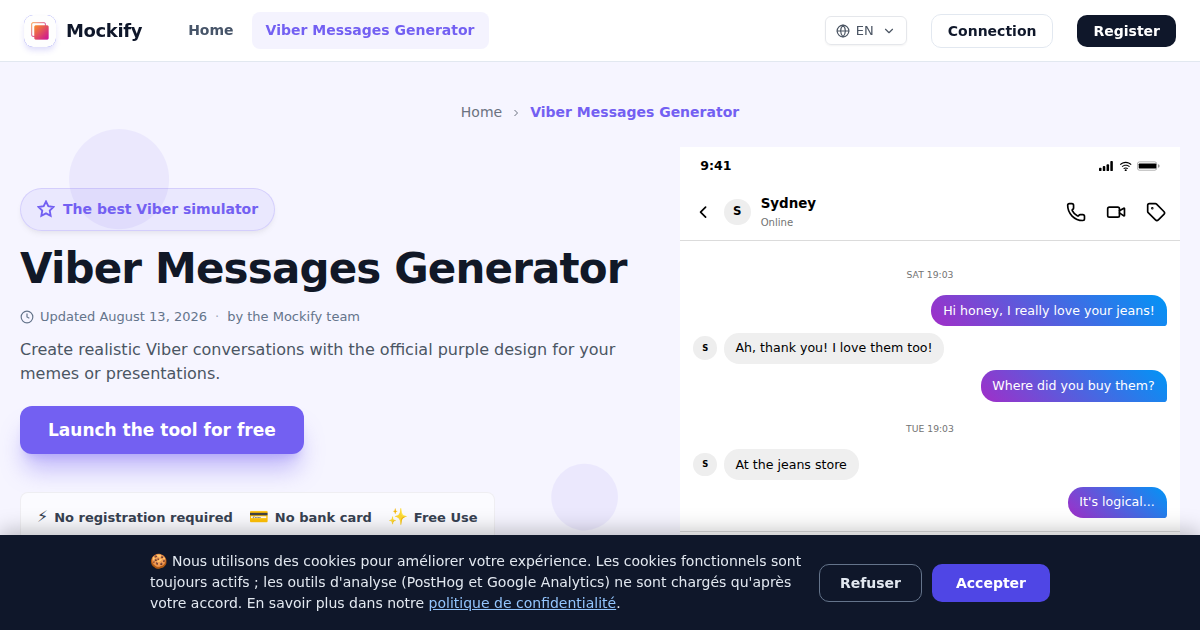Click the "Where did you buy them?" bubble
Image resolution: width=1200 pixels, height=630 pixels.
(x=1073, y=386)
